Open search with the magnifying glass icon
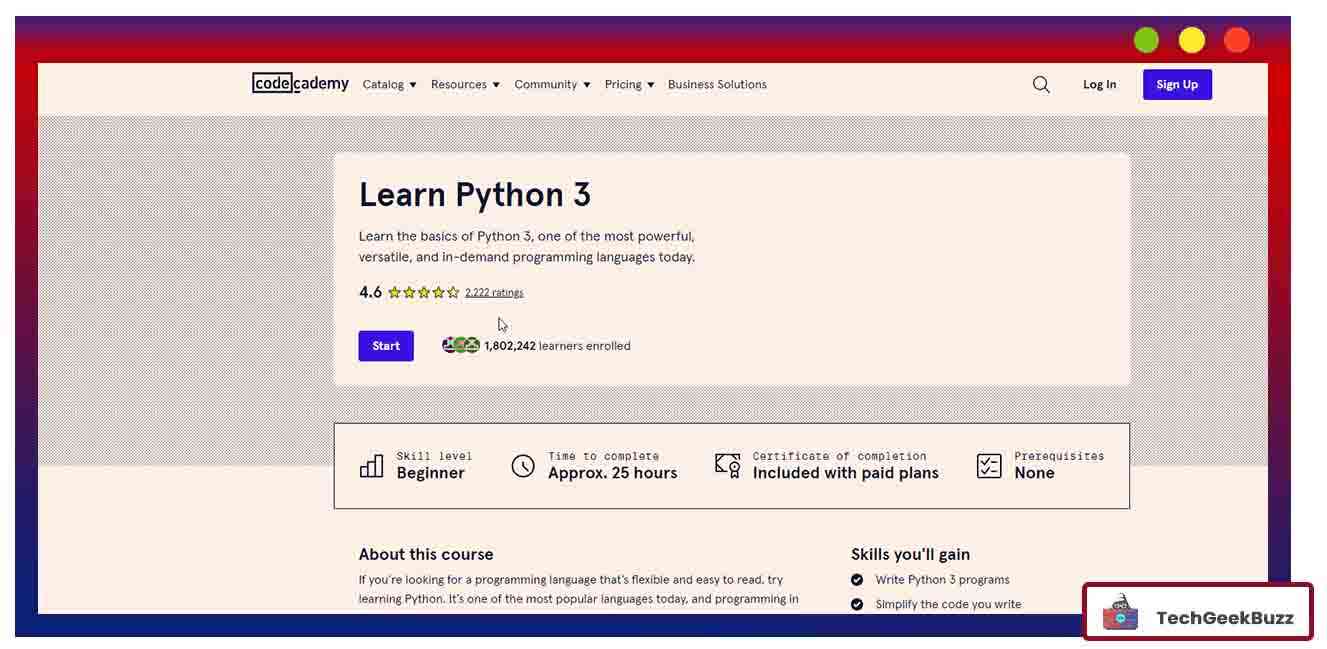Screen dimensions: 1327x649 pos(1041,84)
